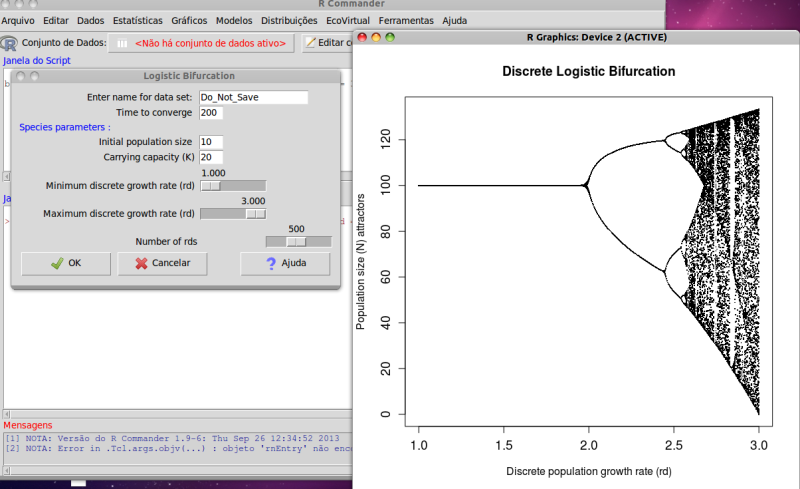Click the data set name input field
The width and height of the screenshot is (800, 489).
tap(253, 98)
